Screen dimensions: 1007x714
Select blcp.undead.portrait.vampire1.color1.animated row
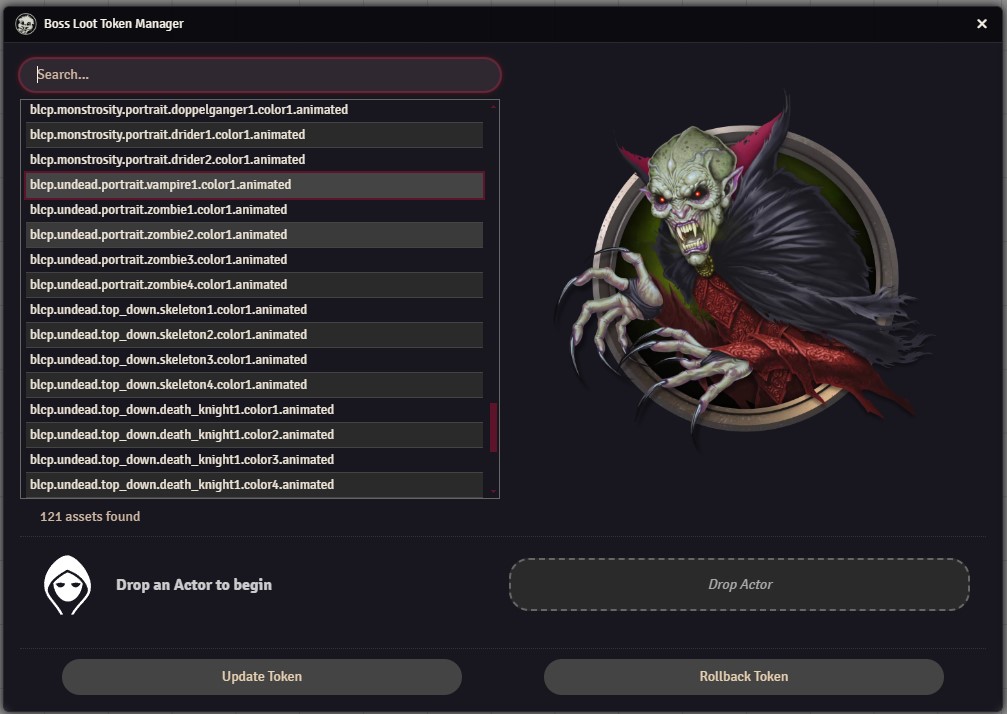pyautogui.click(x=254, y=185)
